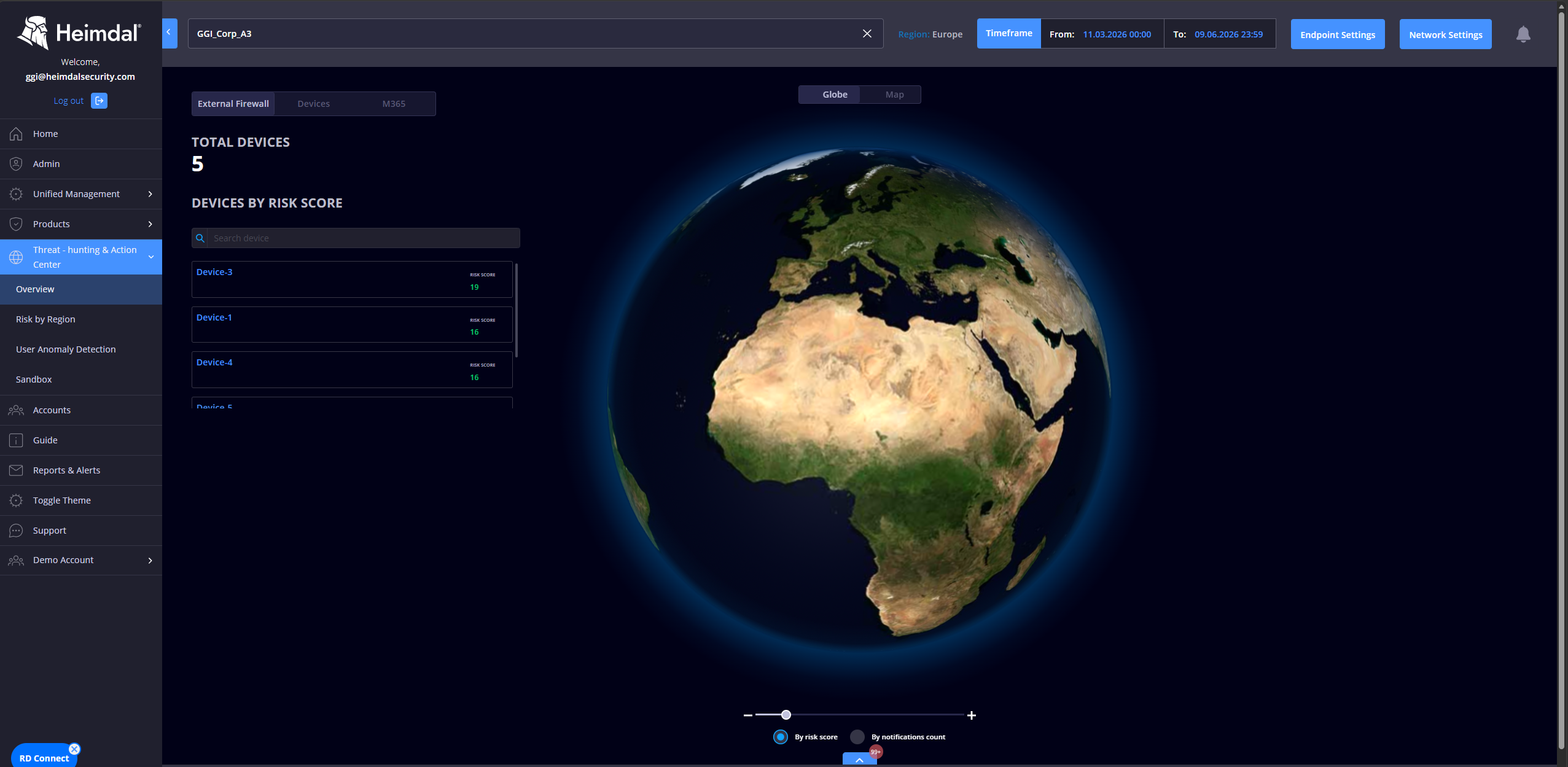The width and height of the screenshot is (1568, 767).
Task: Click the Reports & Alerts envelope icon
Action: click(x=16, y=470)
